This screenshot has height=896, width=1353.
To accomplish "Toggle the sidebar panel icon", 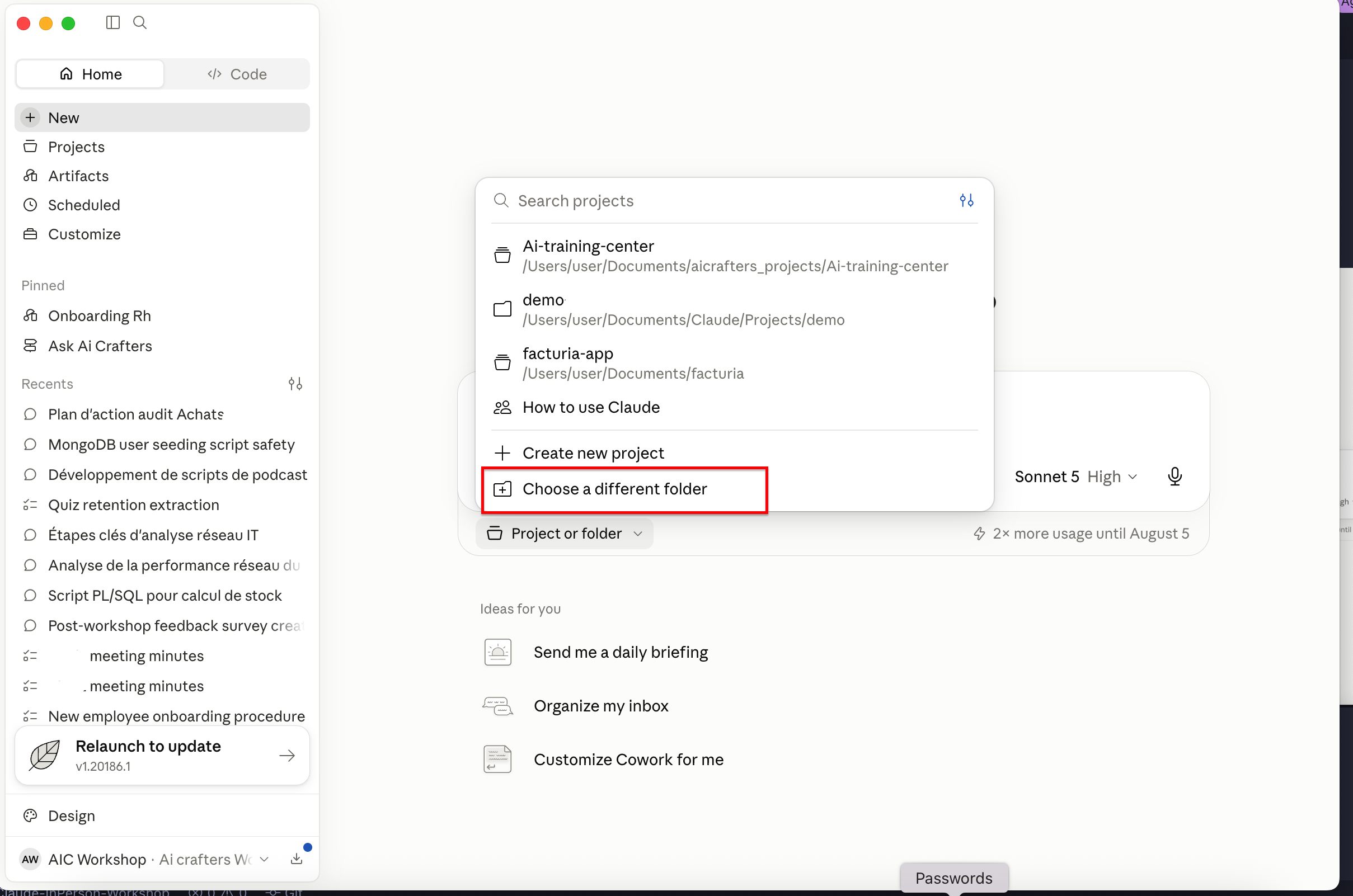I will coord(112,23).
